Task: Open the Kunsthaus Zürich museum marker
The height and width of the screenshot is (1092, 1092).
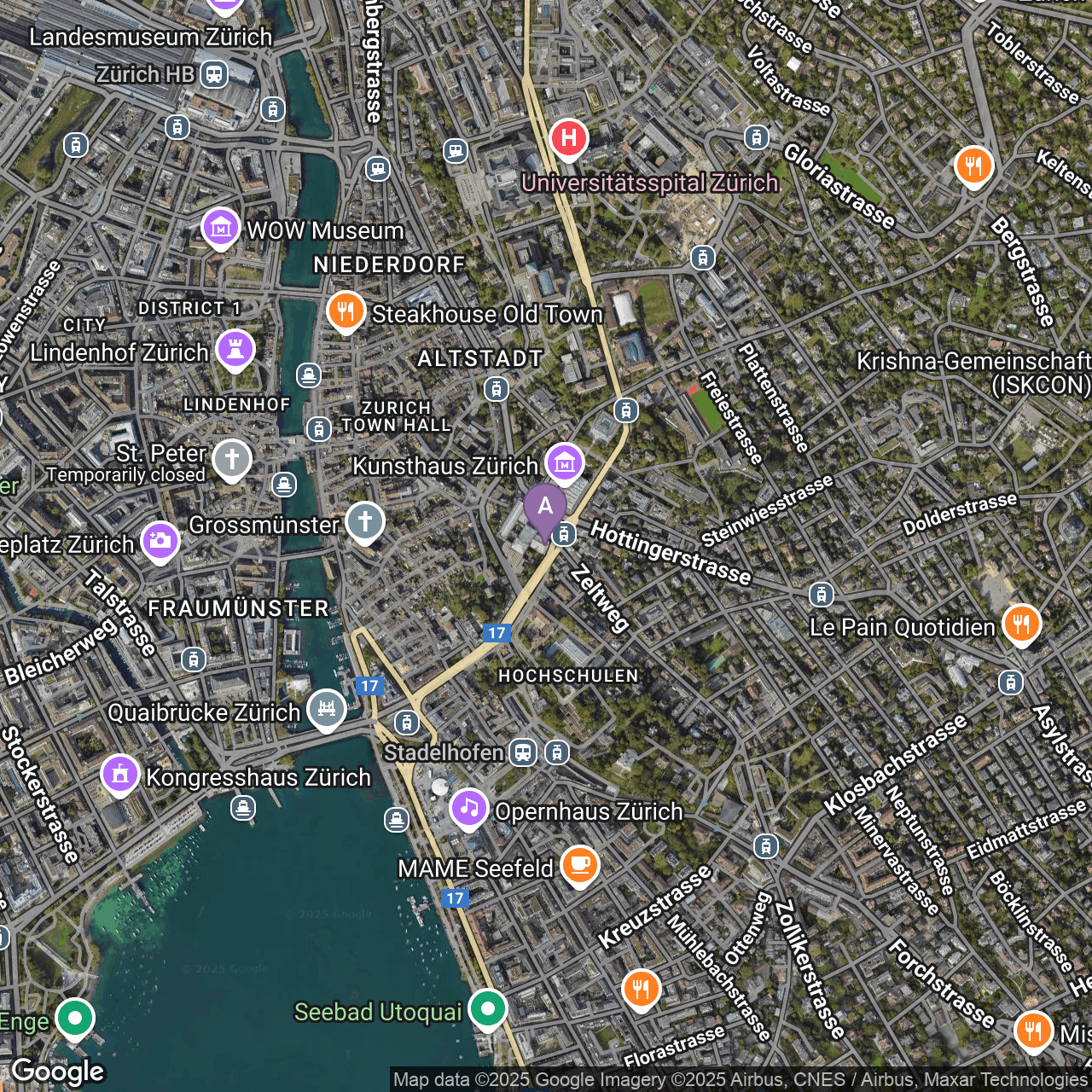Action: tap(564, 464)
